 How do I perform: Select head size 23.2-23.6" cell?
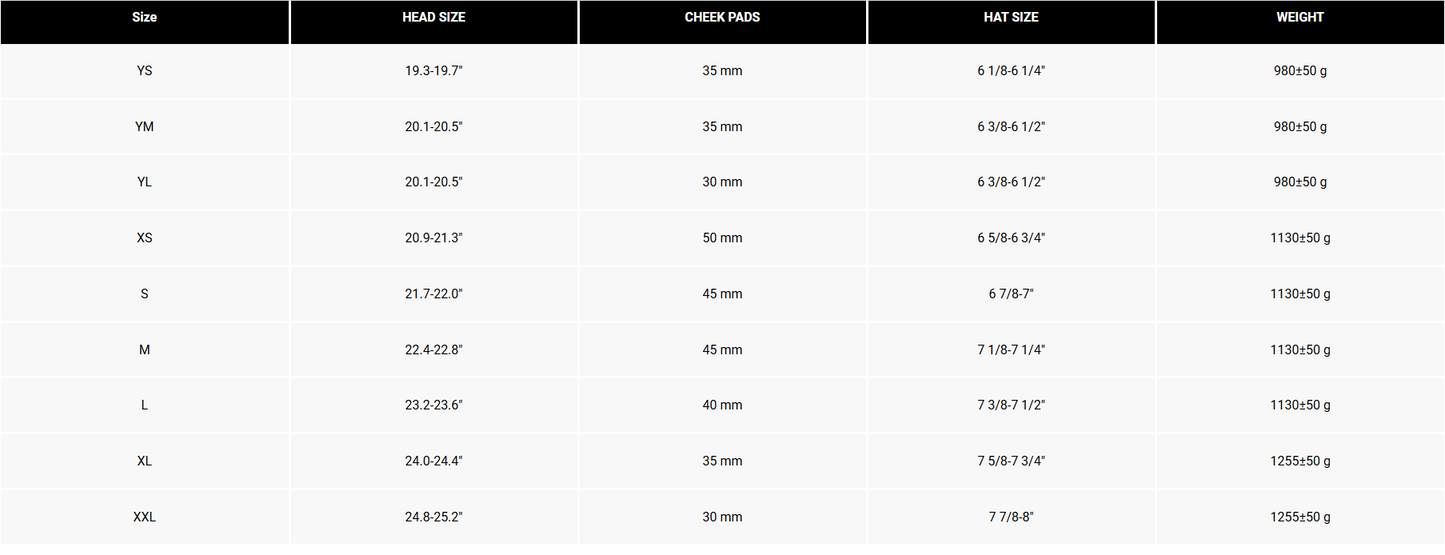pyautogui.click(x=433, y=405)
